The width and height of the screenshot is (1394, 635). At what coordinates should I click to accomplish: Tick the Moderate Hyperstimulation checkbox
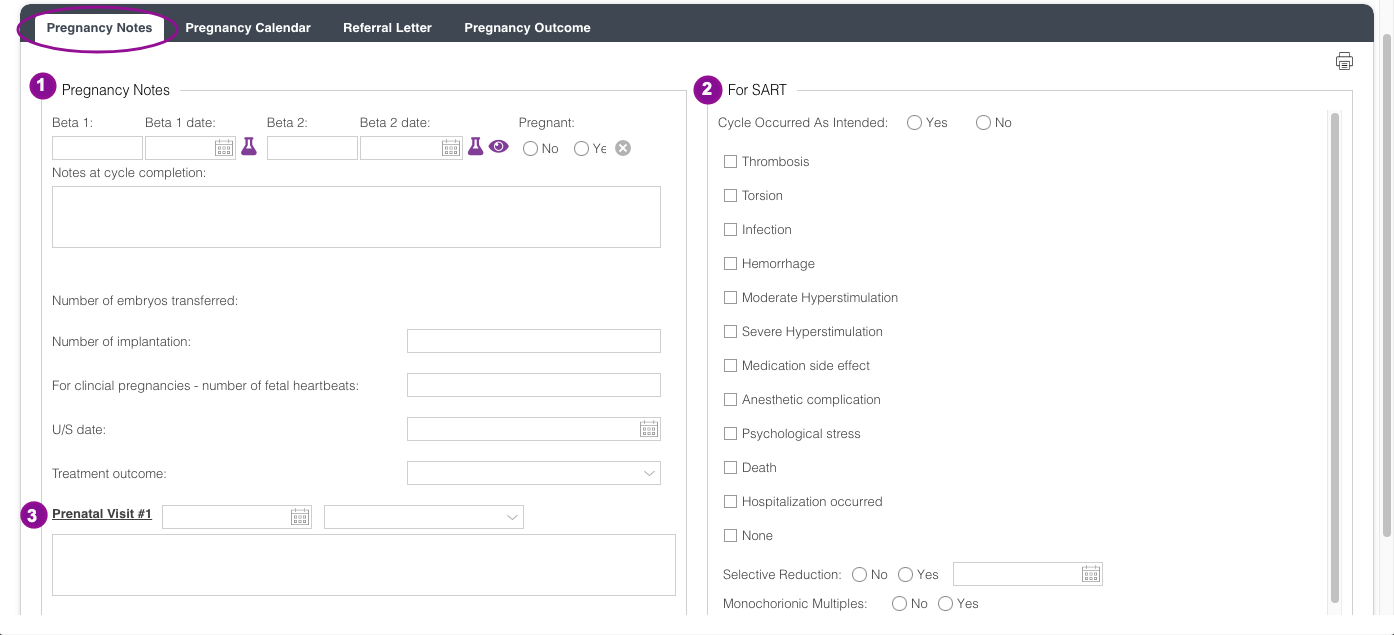(x=731, y=298)
